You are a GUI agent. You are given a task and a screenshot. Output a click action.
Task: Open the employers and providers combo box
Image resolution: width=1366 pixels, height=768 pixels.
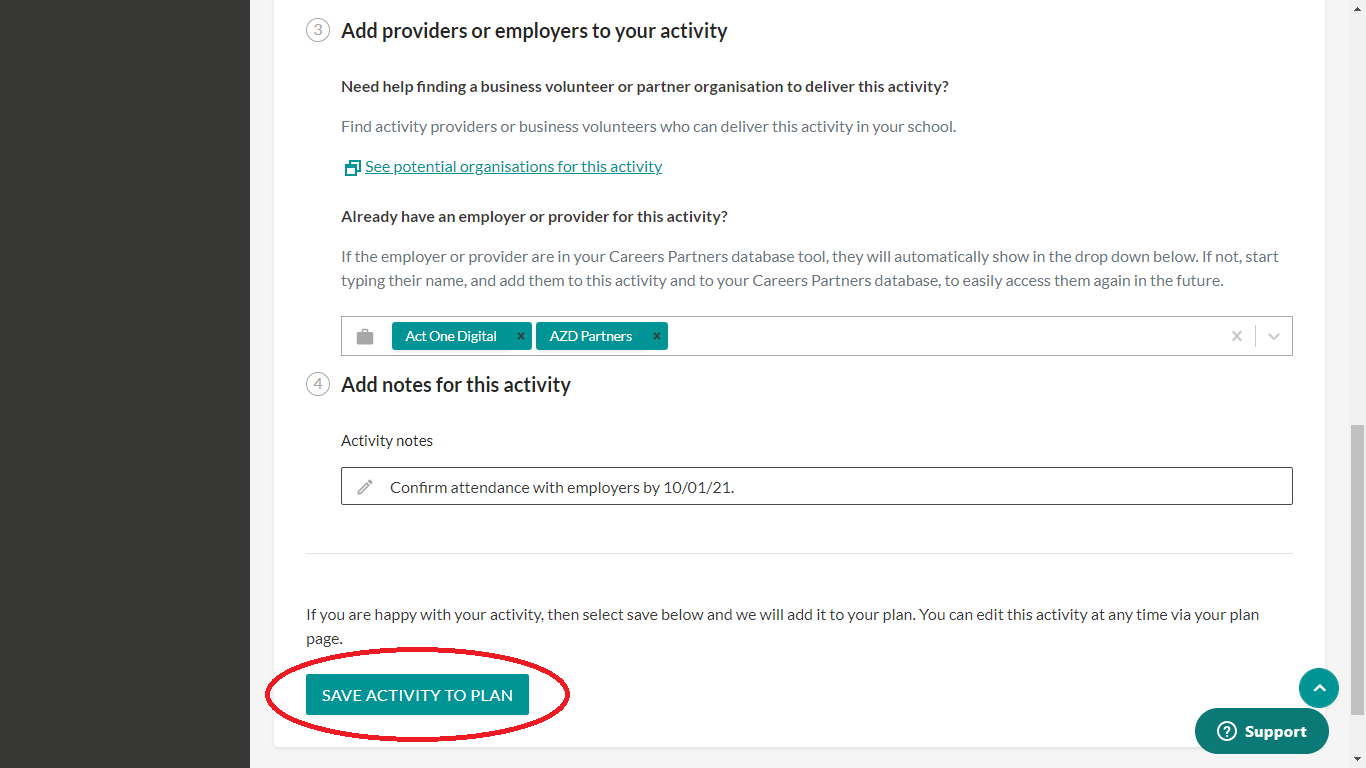point(940,336)
